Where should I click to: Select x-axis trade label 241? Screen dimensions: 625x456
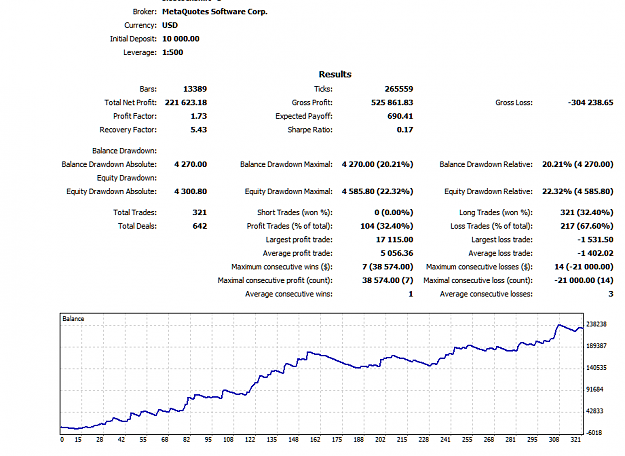coord(445,440)
